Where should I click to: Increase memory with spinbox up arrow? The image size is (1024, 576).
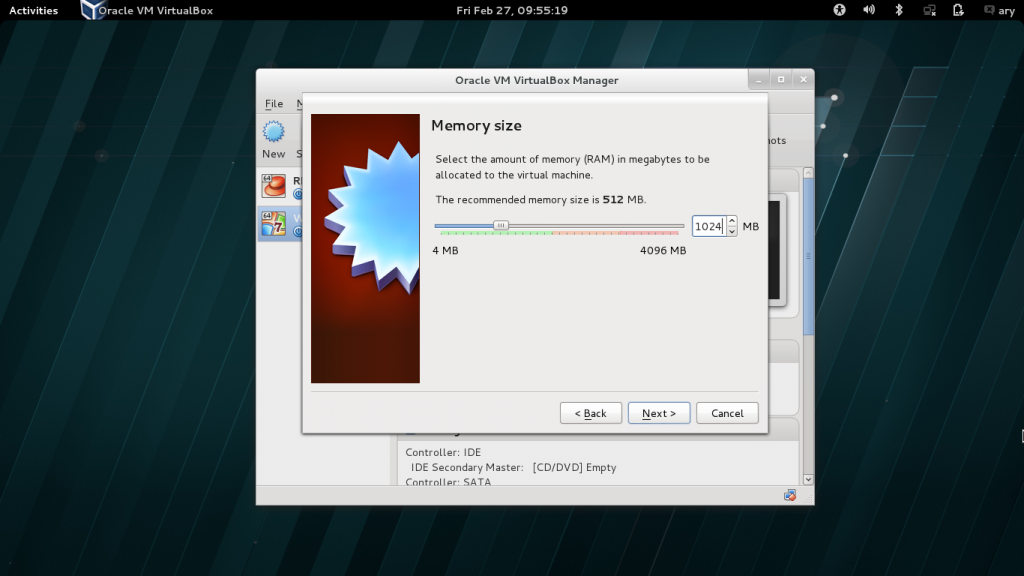[x=732, y=221]
